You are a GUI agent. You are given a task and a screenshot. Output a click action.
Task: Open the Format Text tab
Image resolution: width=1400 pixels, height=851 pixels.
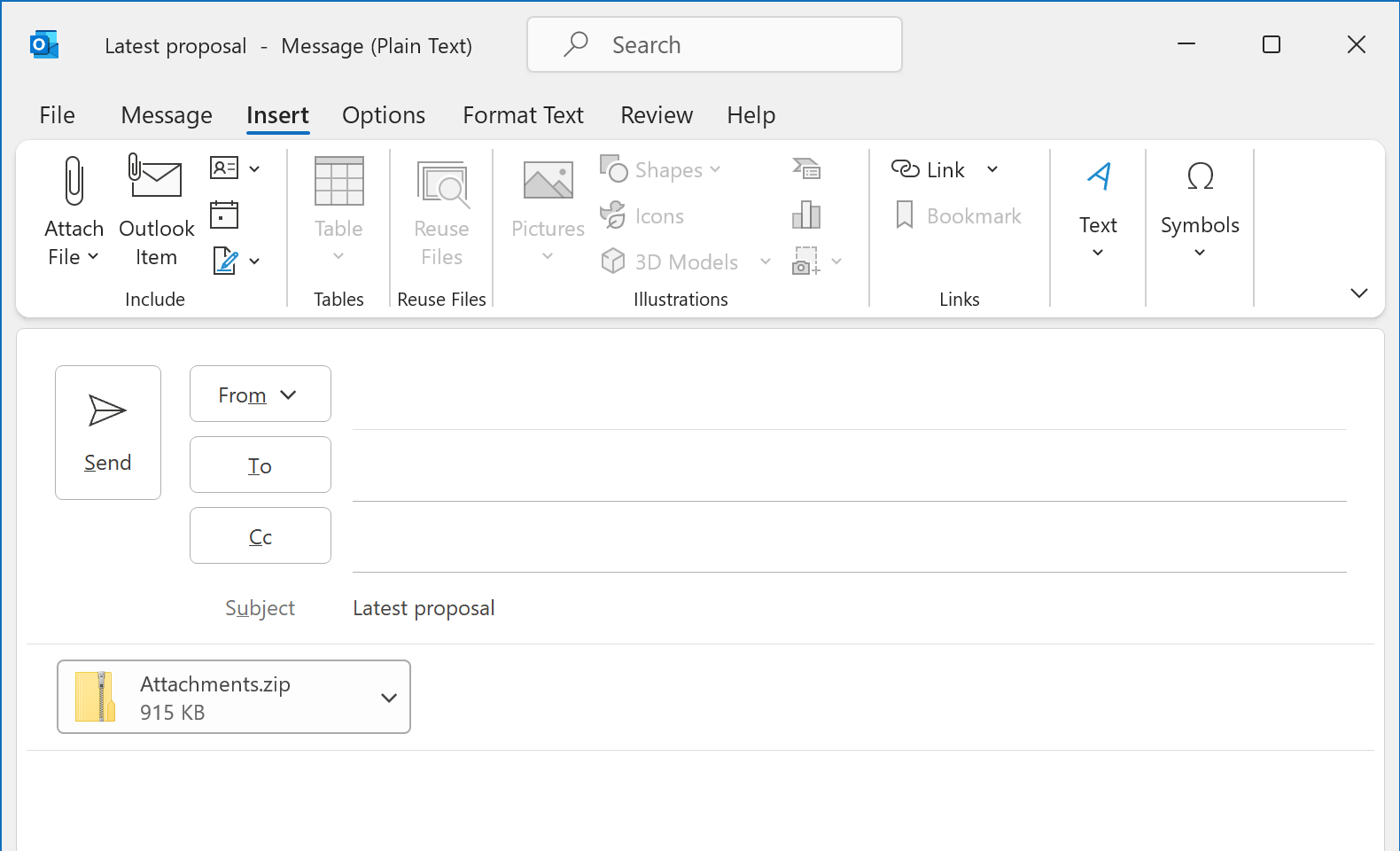[523, 115]
